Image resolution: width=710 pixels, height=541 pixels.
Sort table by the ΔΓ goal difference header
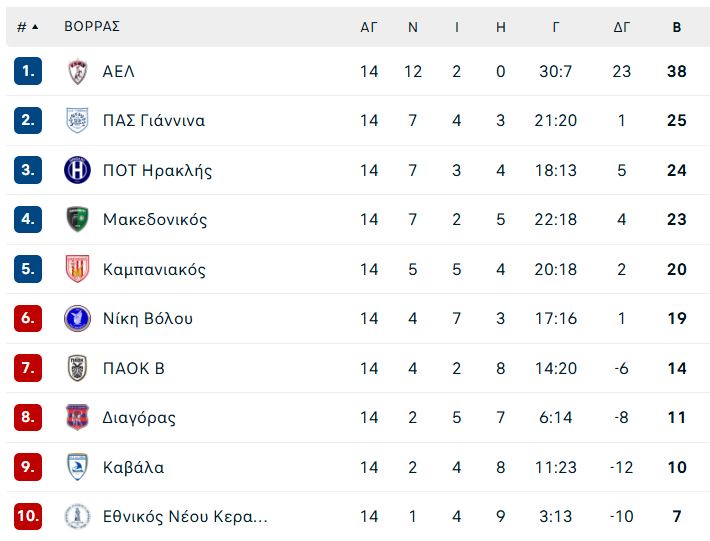click(621, 27)
